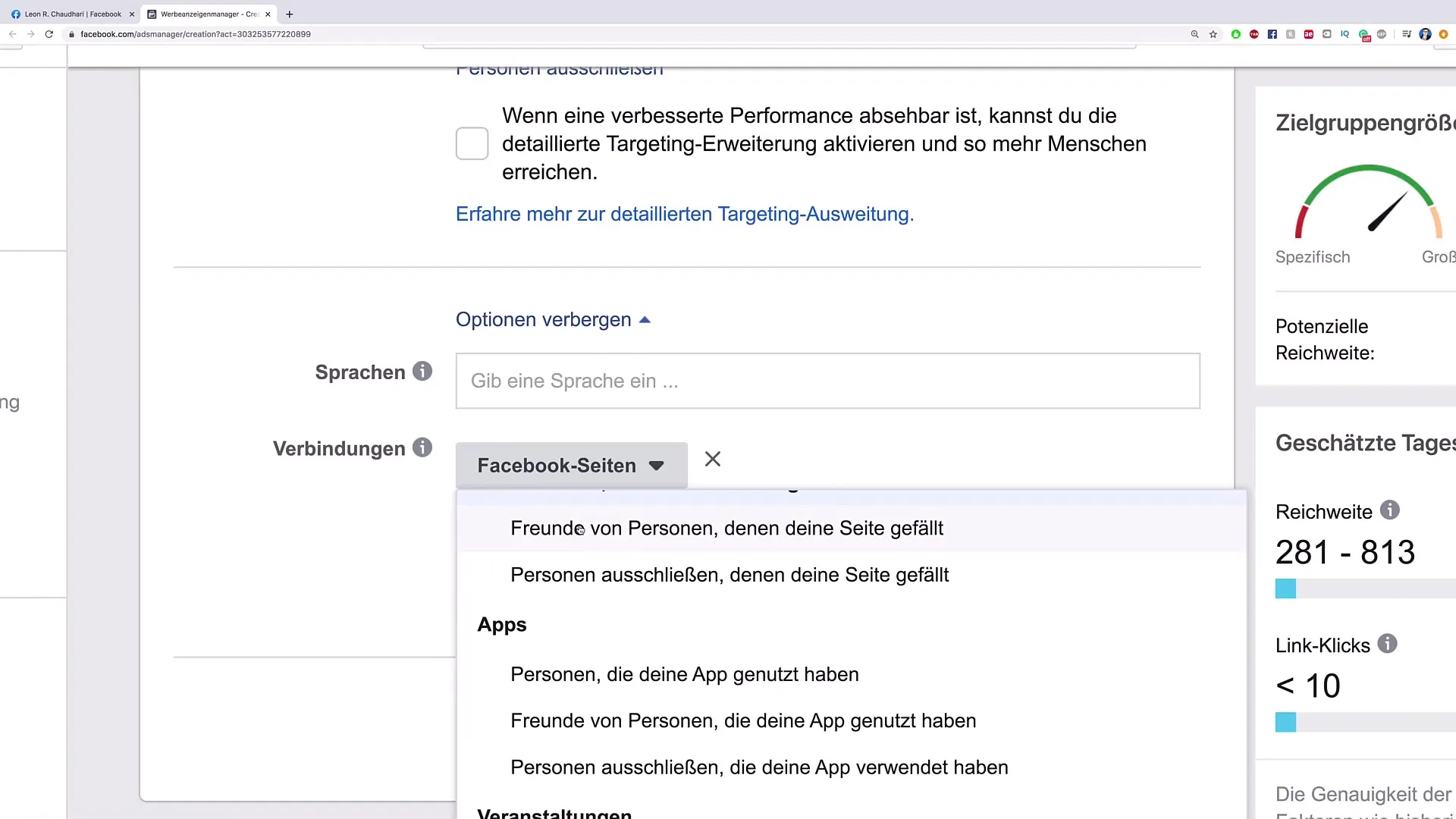Screen dimensions: 1456x819
Task: Select the Werbeanzeigenmanager tab
Action: pos(209,14)
